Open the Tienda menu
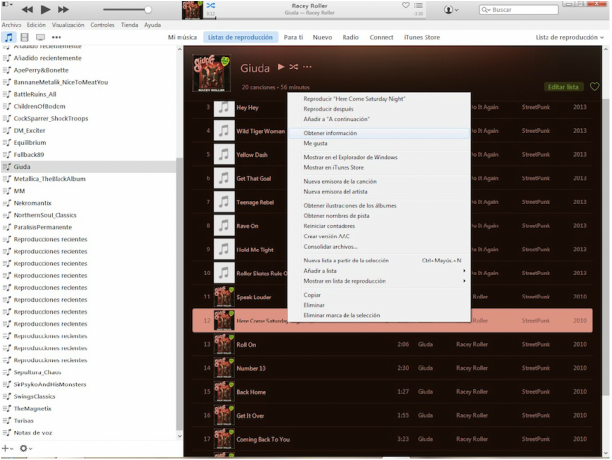The image size is (612, 460). point(129,25)
